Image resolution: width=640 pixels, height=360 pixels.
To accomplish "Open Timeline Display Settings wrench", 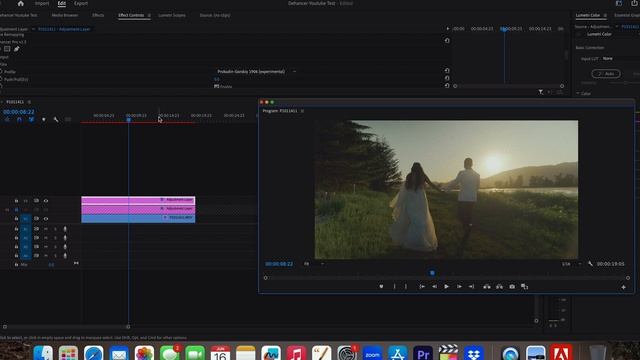I will coord(56,120).
